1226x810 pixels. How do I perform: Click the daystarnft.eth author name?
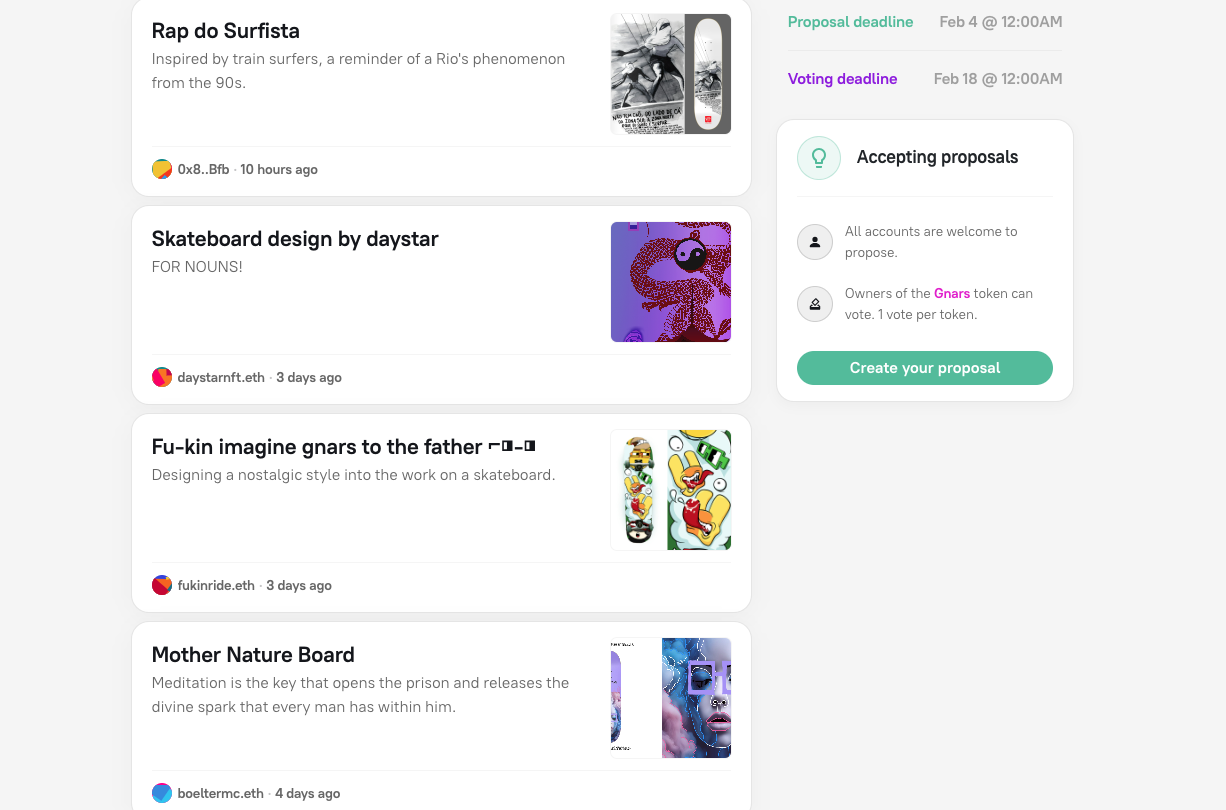[x=221, y=378]
